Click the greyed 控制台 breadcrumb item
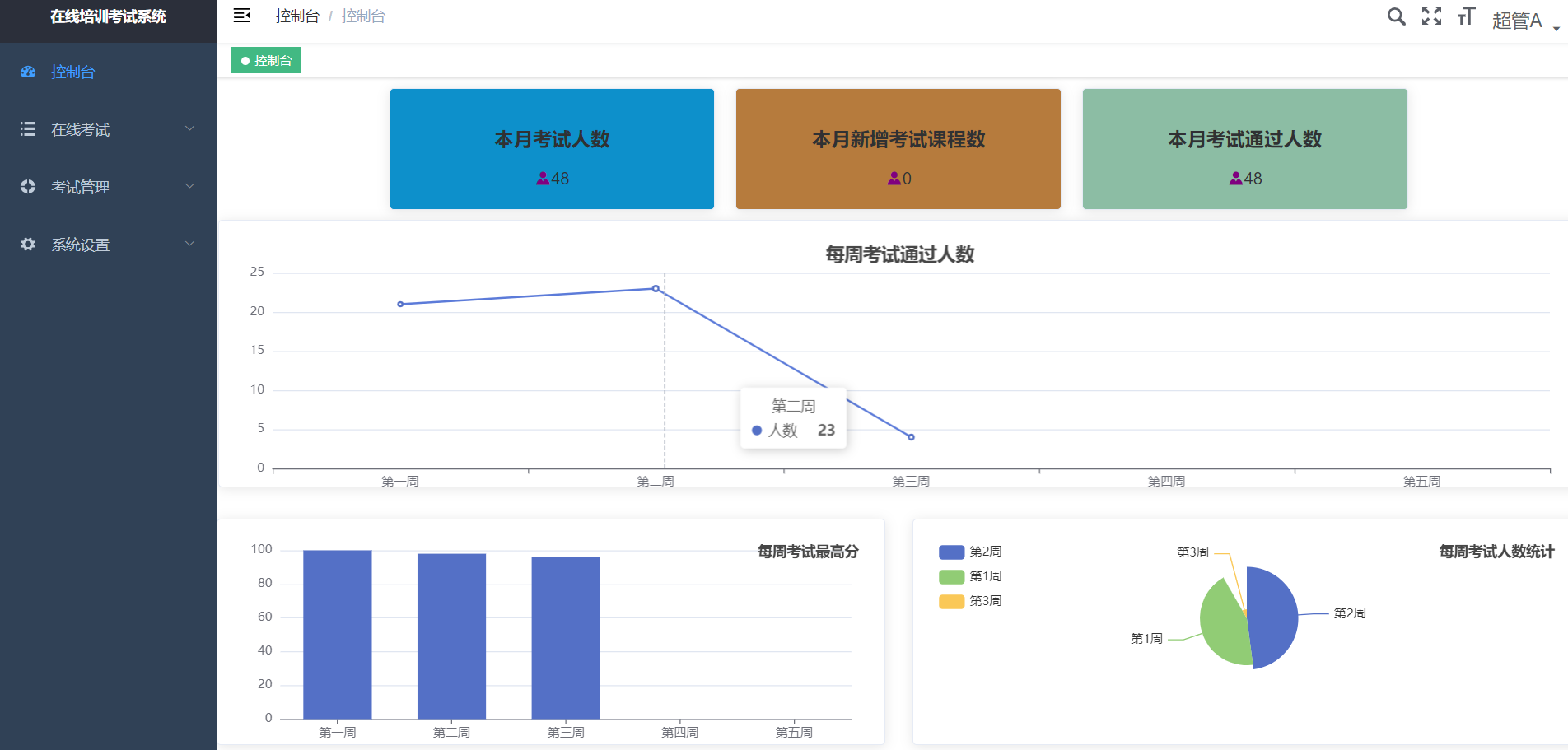 coord(363,16)
